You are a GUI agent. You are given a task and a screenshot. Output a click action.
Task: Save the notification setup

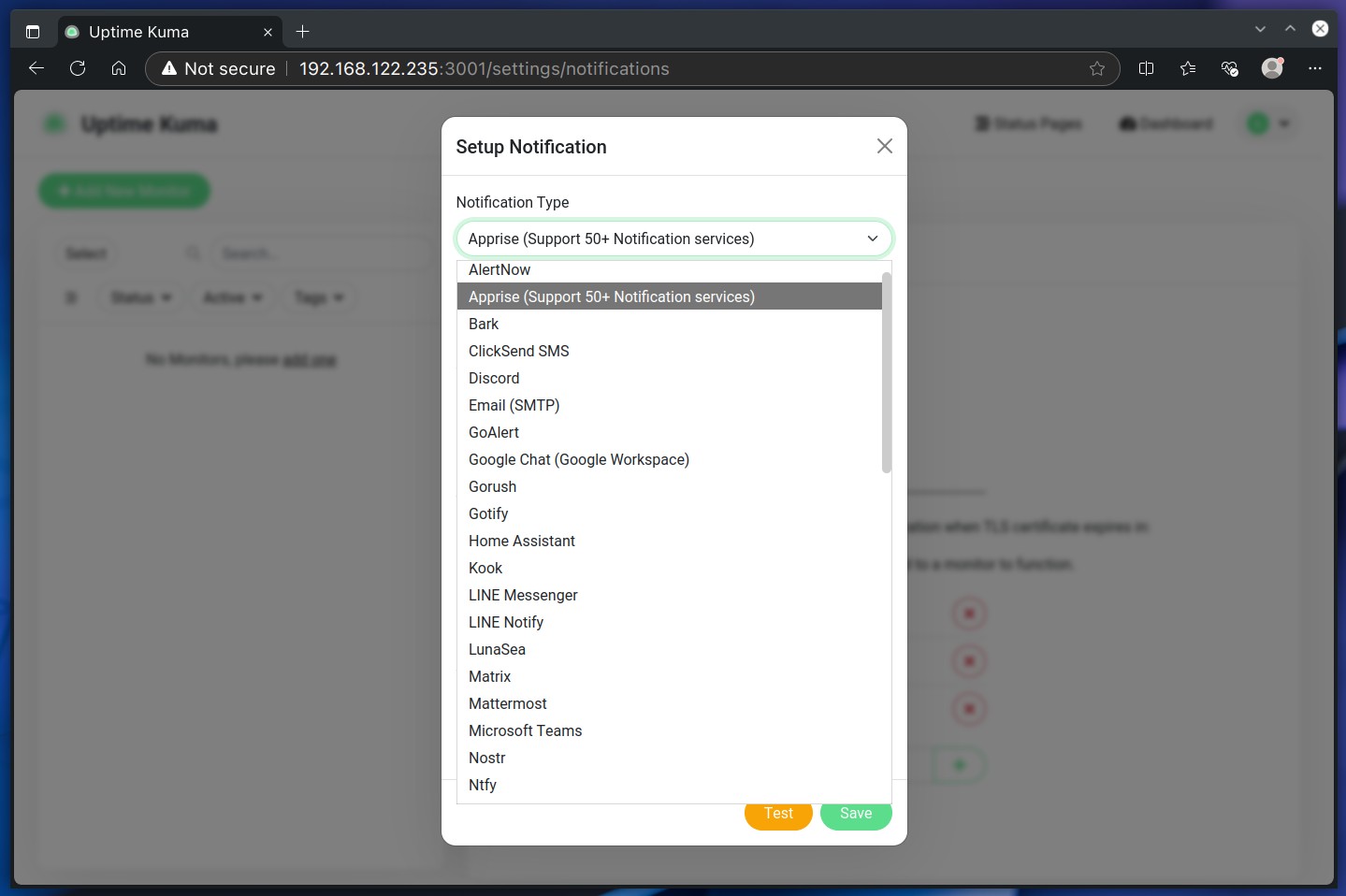tap(856, 814)
